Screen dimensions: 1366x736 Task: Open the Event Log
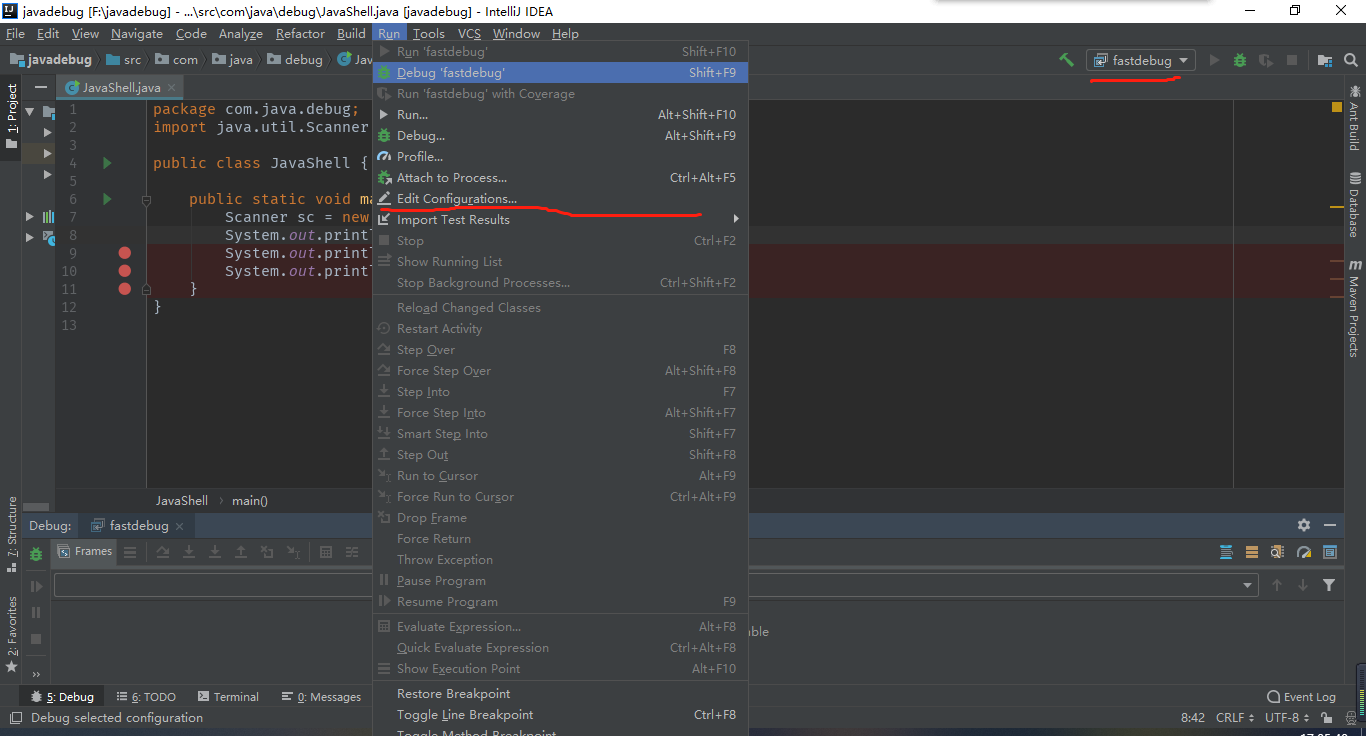click(x=1301, y=697)
